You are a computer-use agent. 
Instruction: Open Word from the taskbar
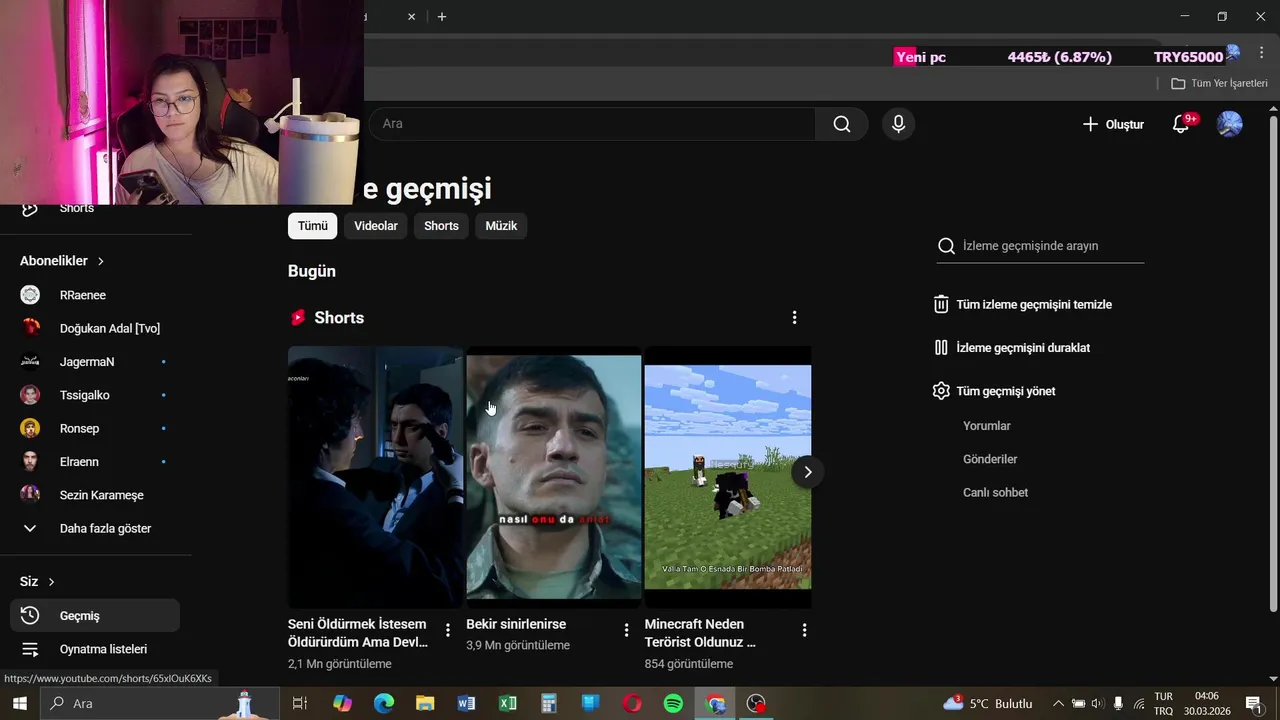tap(466, 703)
